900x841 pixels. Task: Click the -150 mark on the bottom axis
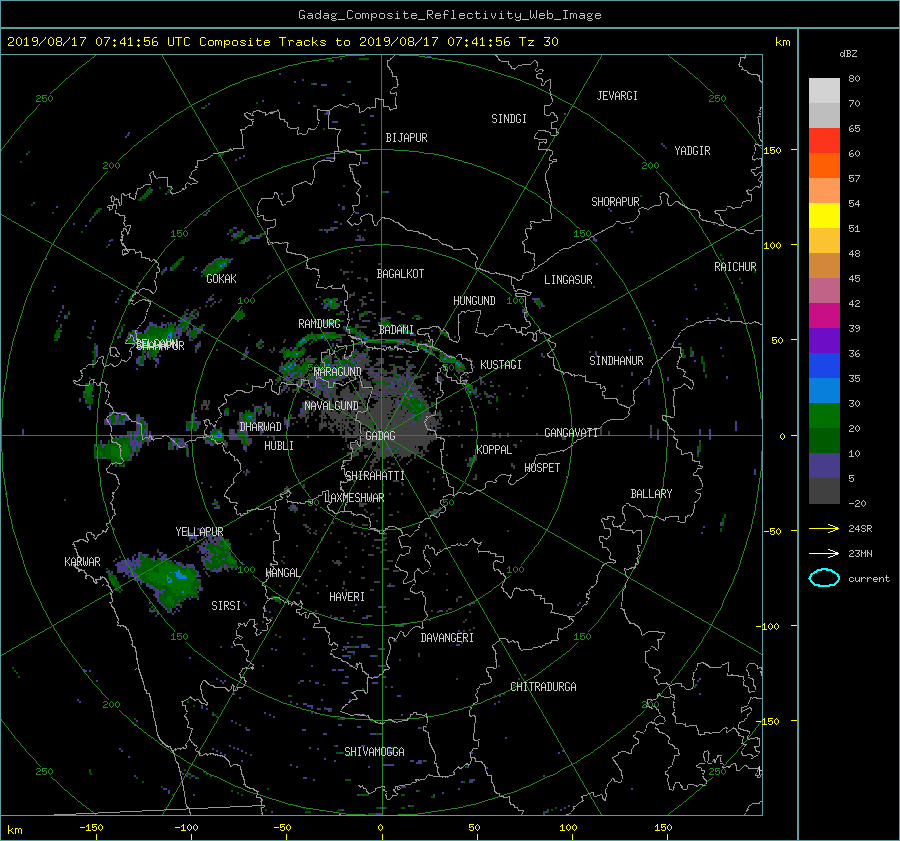click(91, 827)
